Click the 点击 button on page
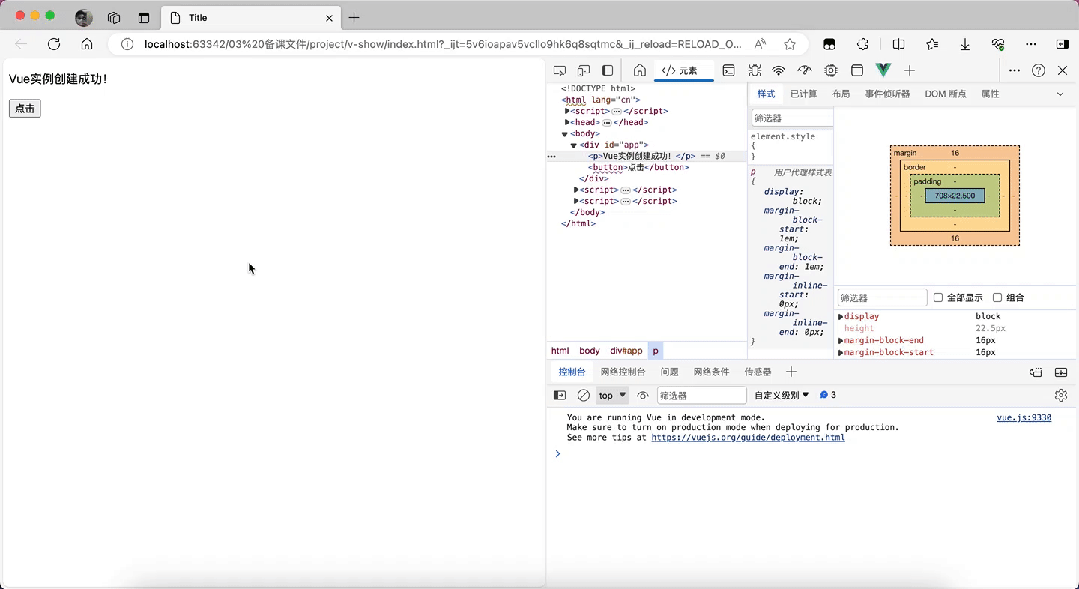The height and width of the screenshot is (589, 1079). (x=25, y=108)
